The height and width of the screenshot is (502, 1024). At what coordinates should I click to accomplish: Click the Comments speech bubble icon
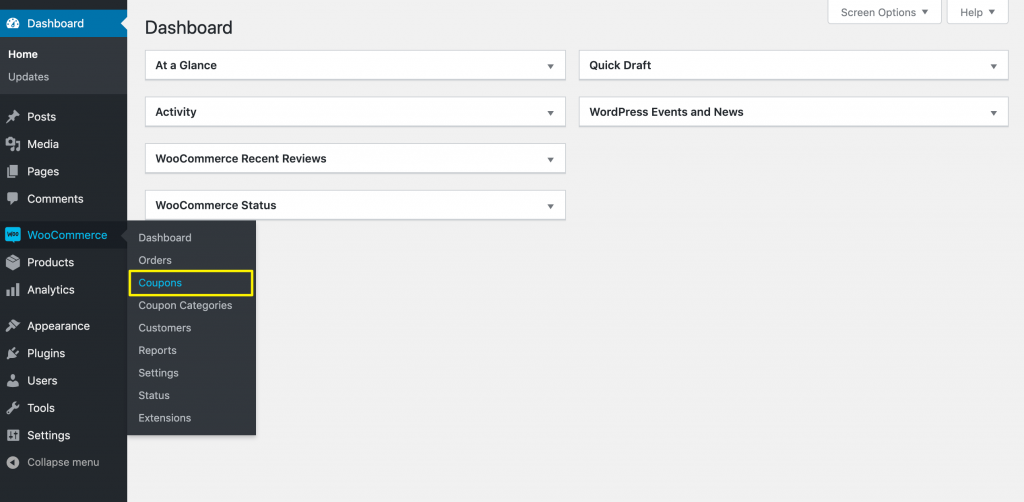pyautogui.click(x=13, y=199)
